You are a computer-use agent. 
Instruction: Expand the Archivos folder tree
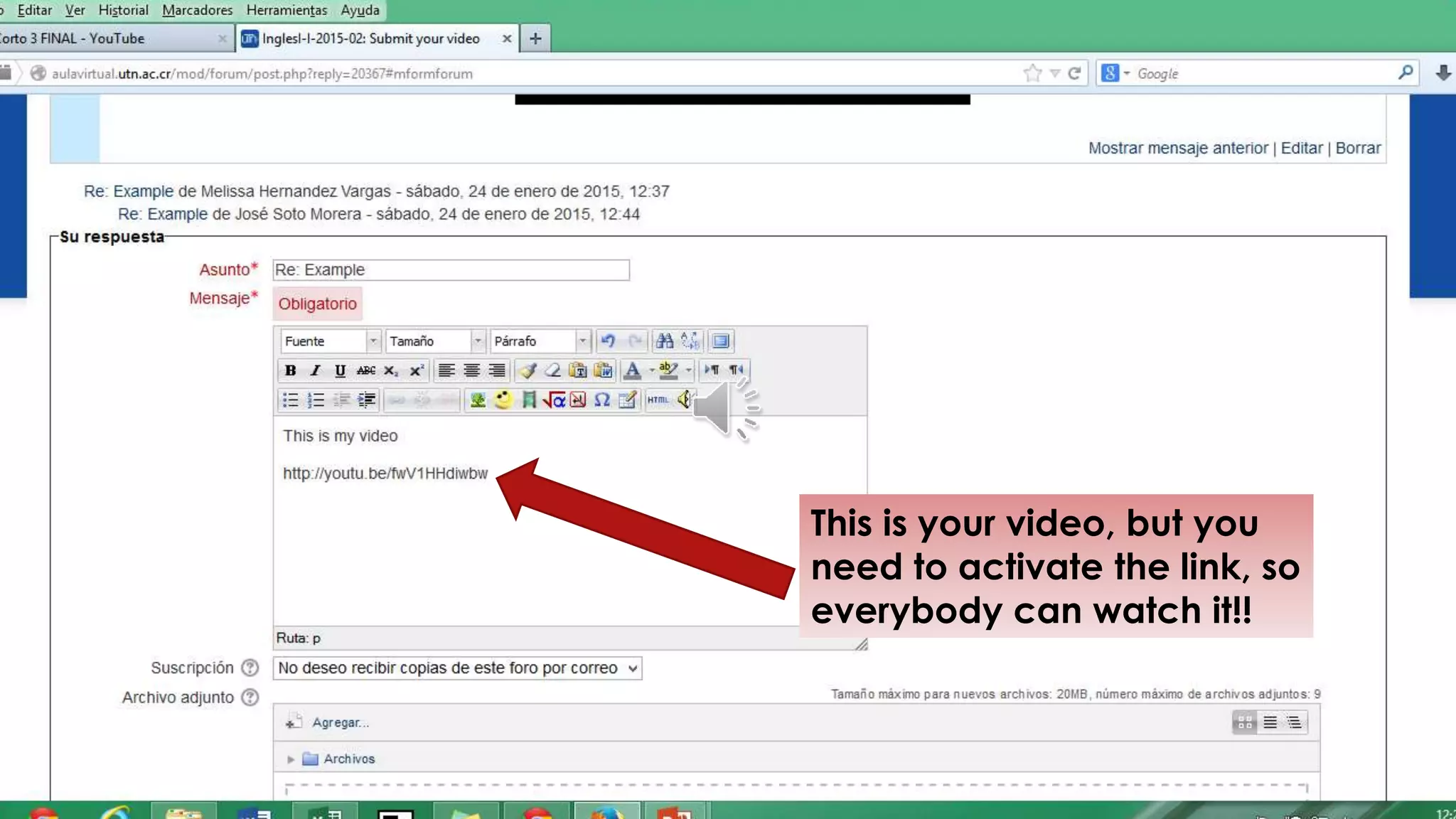(x=291, y=759)
